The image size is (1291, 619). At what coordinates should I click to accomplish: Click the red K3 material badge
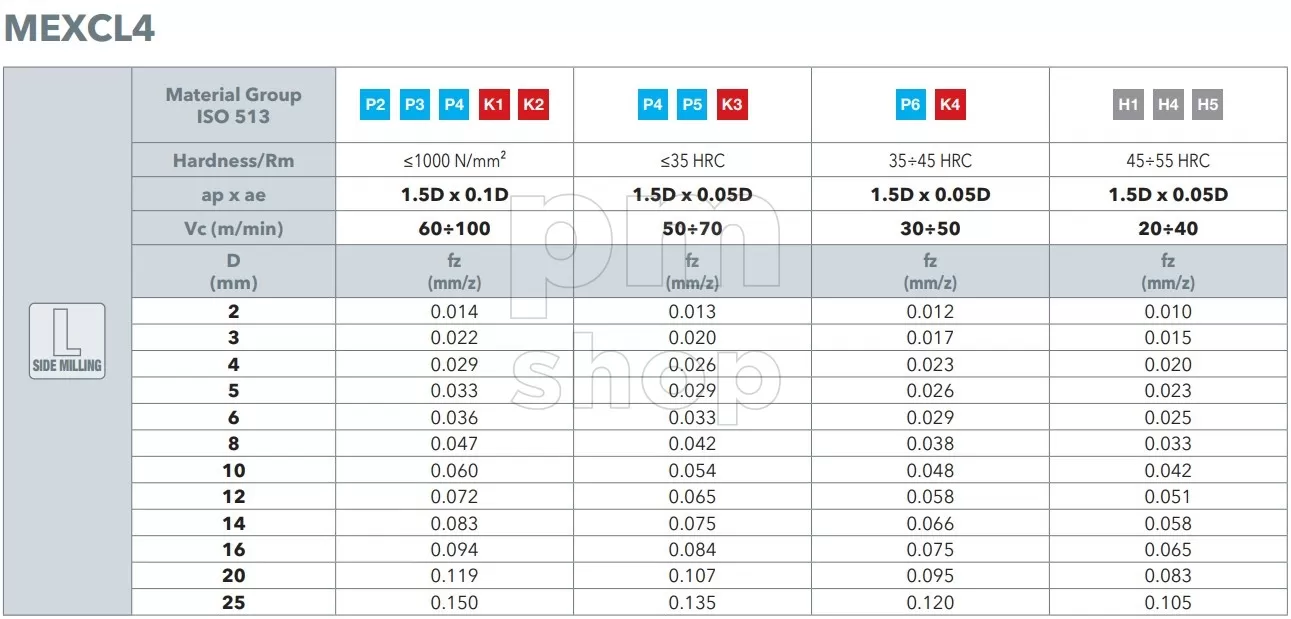click(732, 104)
